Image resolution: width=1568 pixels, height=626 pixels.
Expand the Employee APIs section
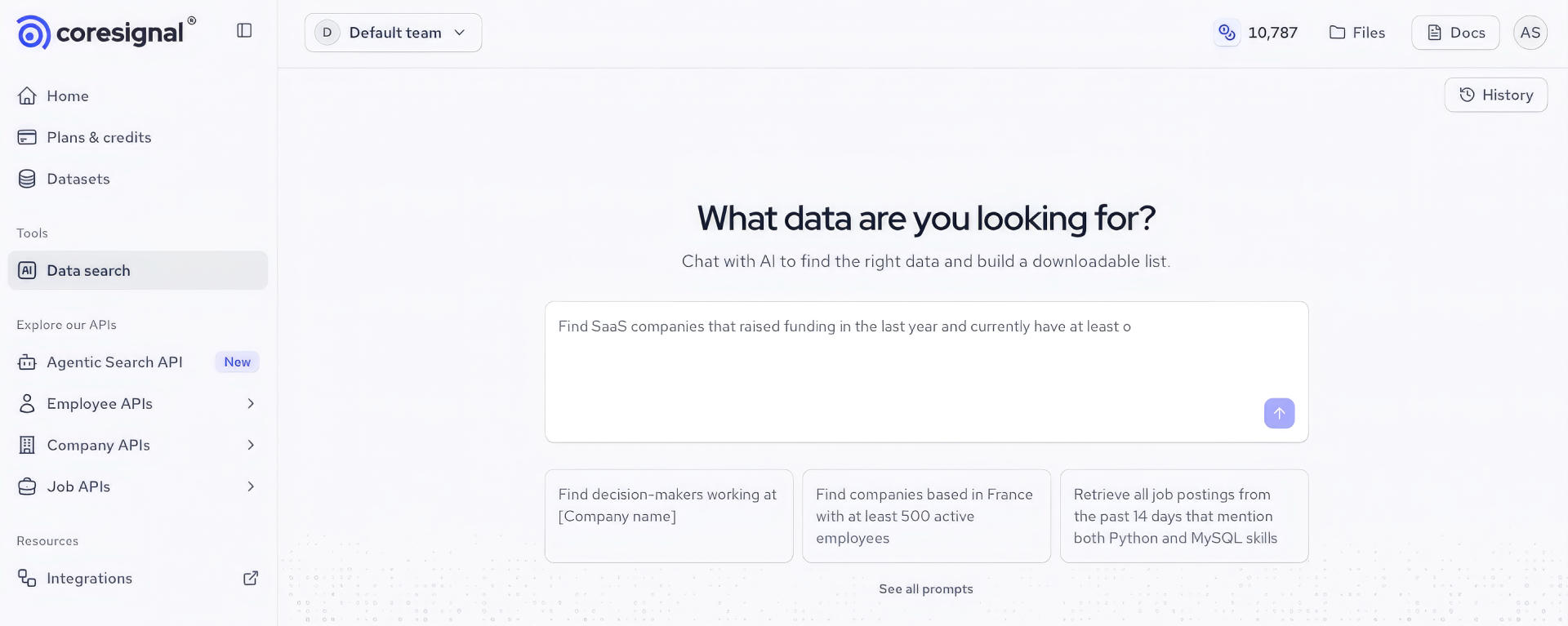click(x=138, y=403)
